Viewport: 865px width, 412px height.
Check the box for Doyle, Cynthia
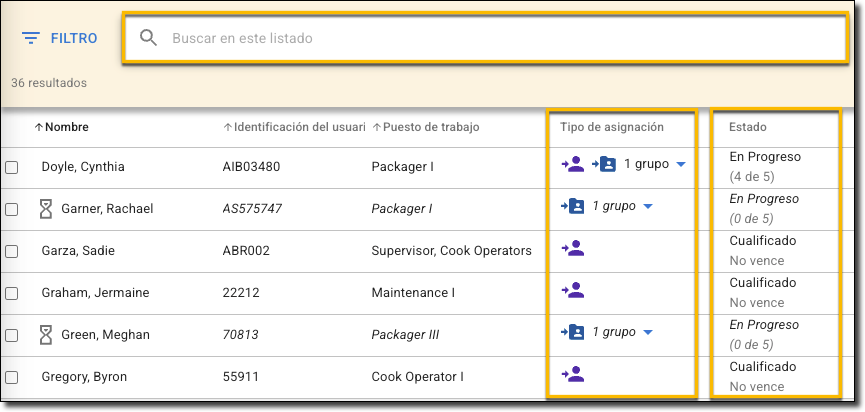(12, 167)
